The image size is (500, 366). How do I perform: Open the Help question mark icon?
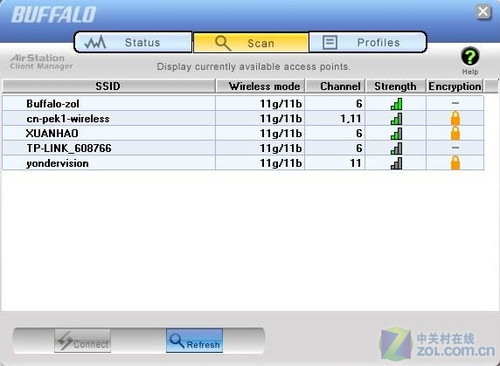(470, 56)
